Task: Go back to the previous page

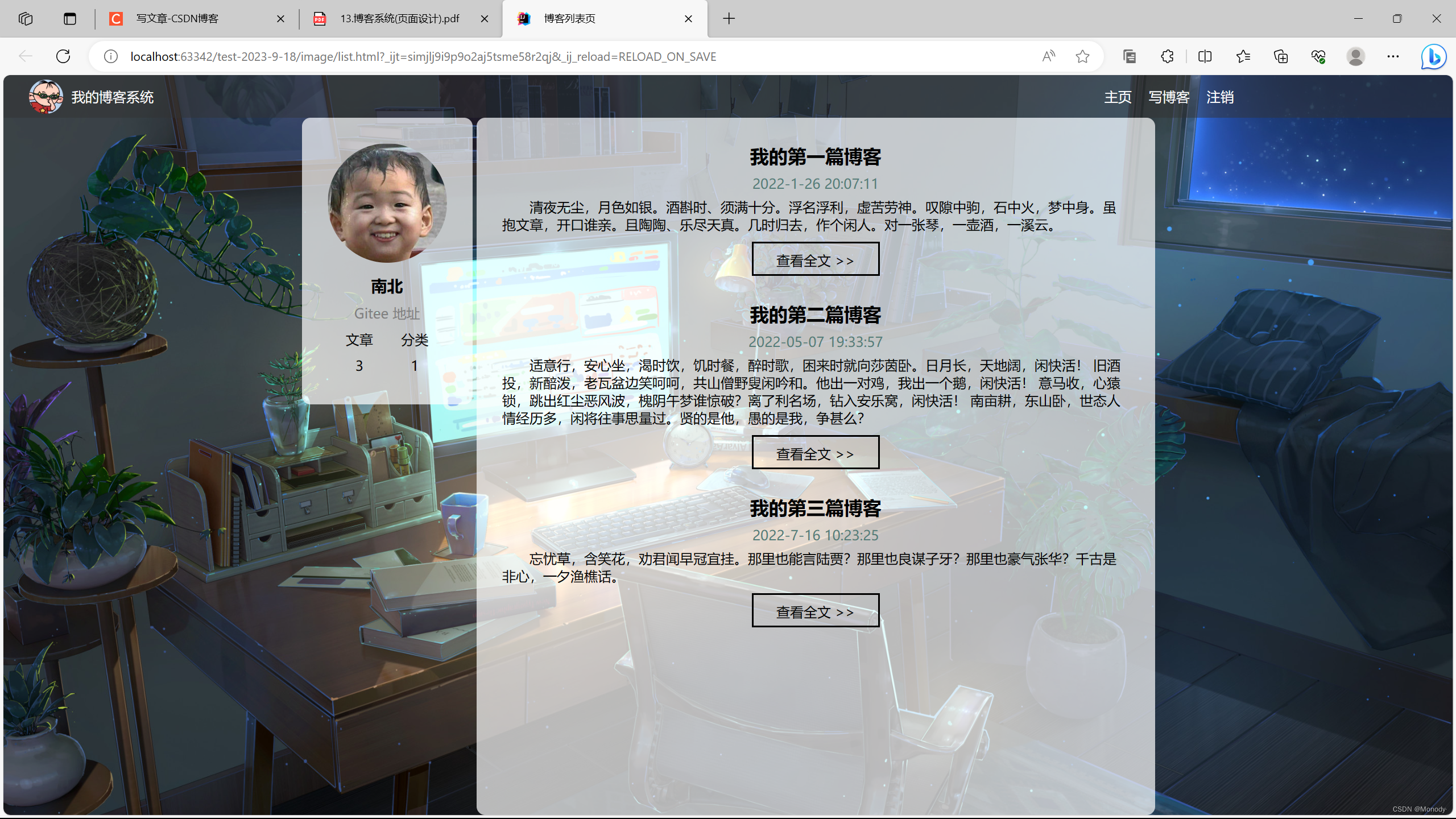Action: coord(26,56)
